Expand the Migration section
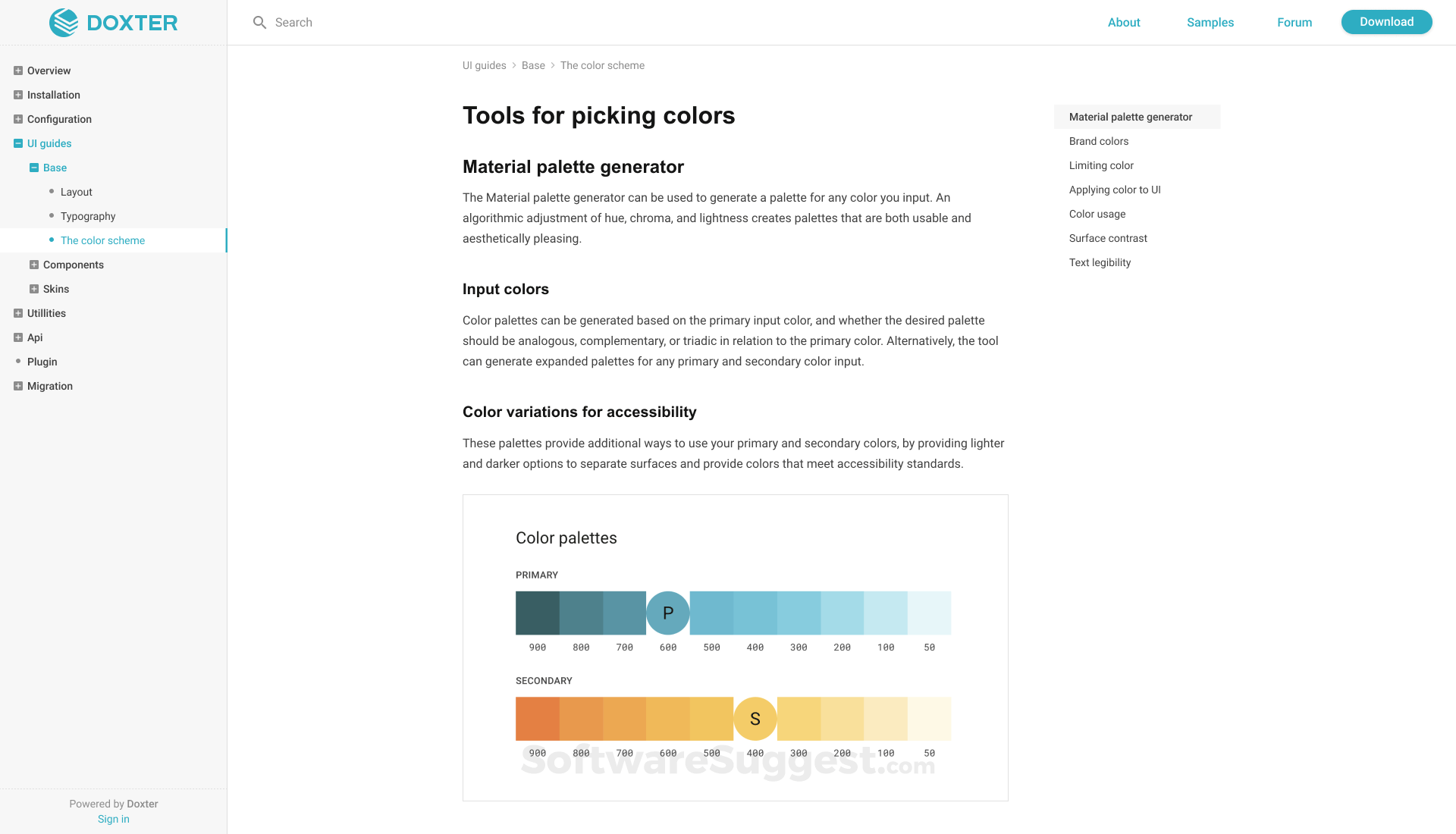This screenshot has width=1456, height=834. [x=18, y=386]
